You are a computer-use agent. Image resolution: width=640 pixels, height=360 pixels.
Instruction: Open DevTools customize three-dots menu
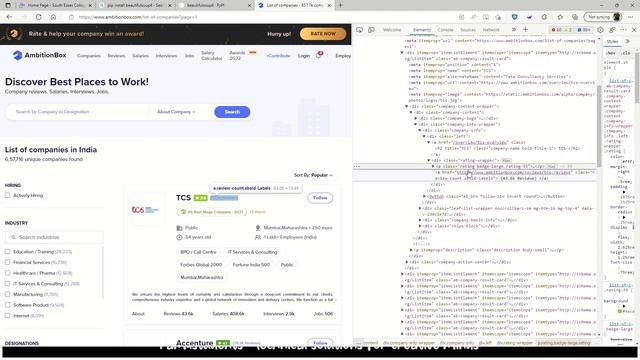623,30
